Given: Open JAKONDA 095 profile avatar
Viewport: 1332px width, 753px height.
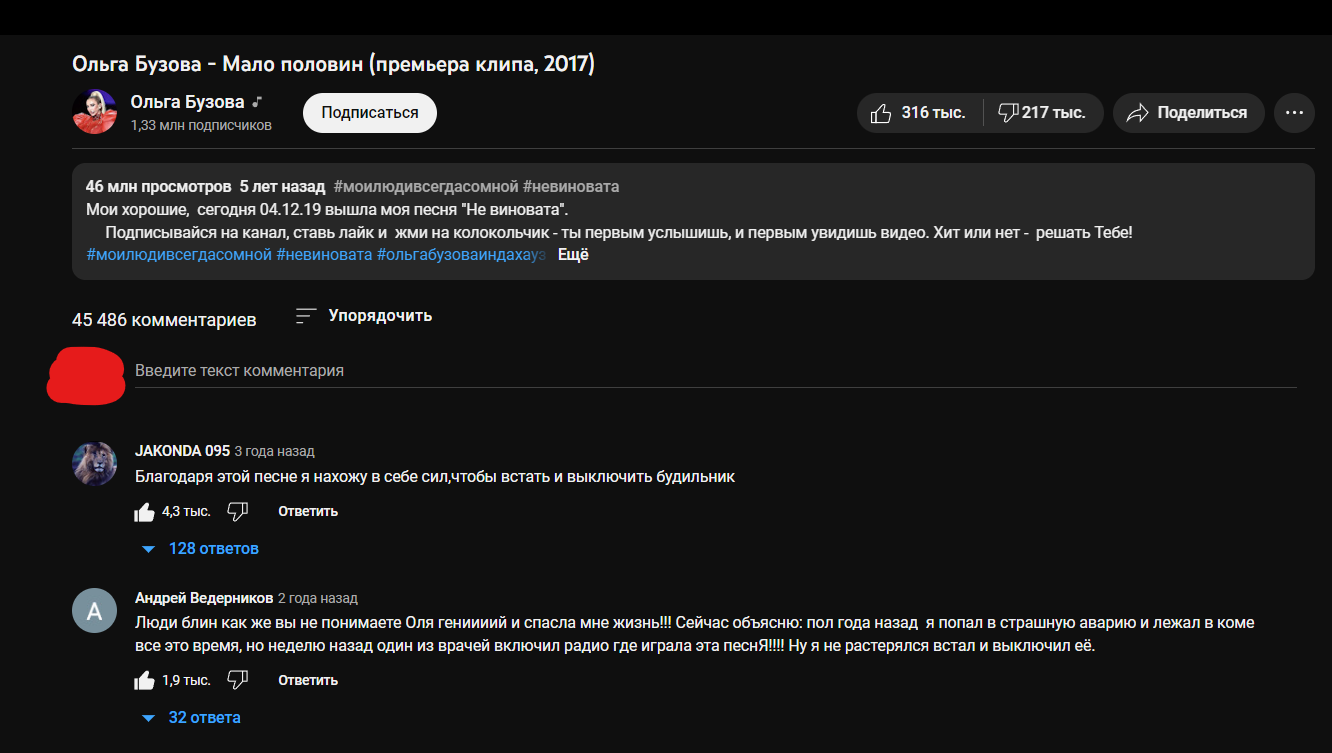Looking at the screenshot, I should click(x=95, y=464).
